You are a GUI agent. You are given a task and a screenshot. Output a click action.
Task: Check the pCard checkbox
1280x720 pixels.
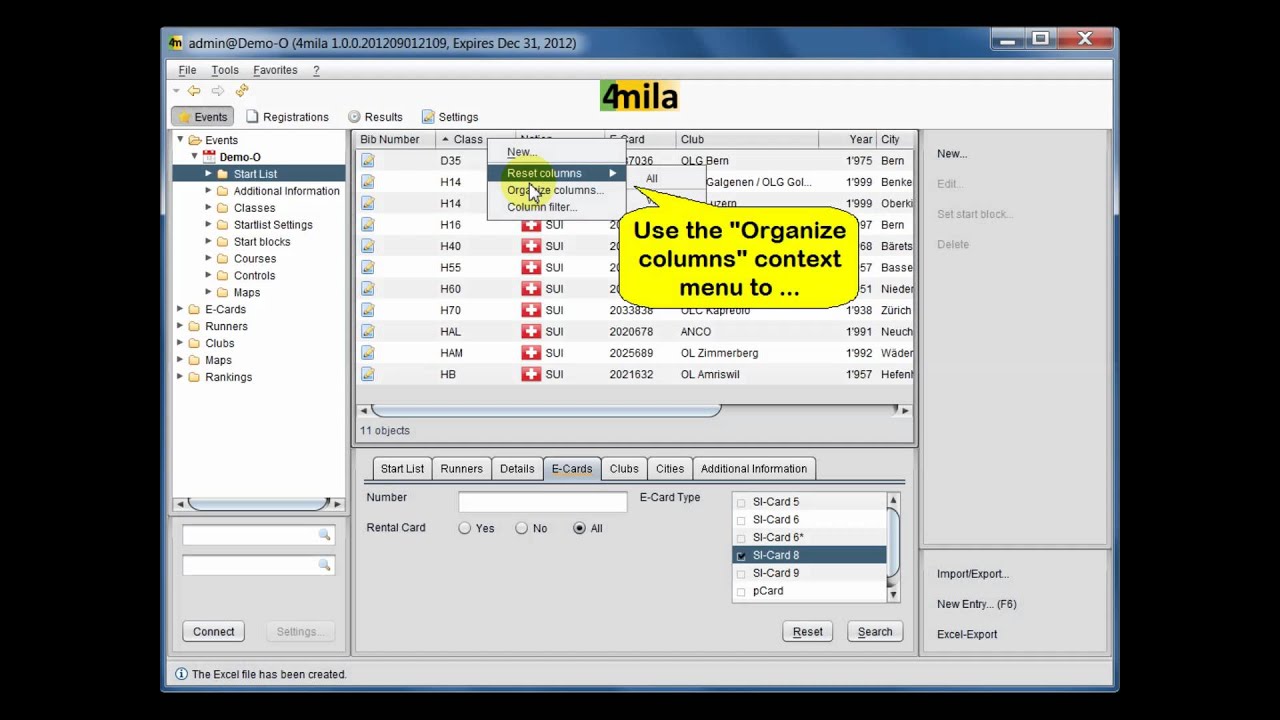point(741,592)
